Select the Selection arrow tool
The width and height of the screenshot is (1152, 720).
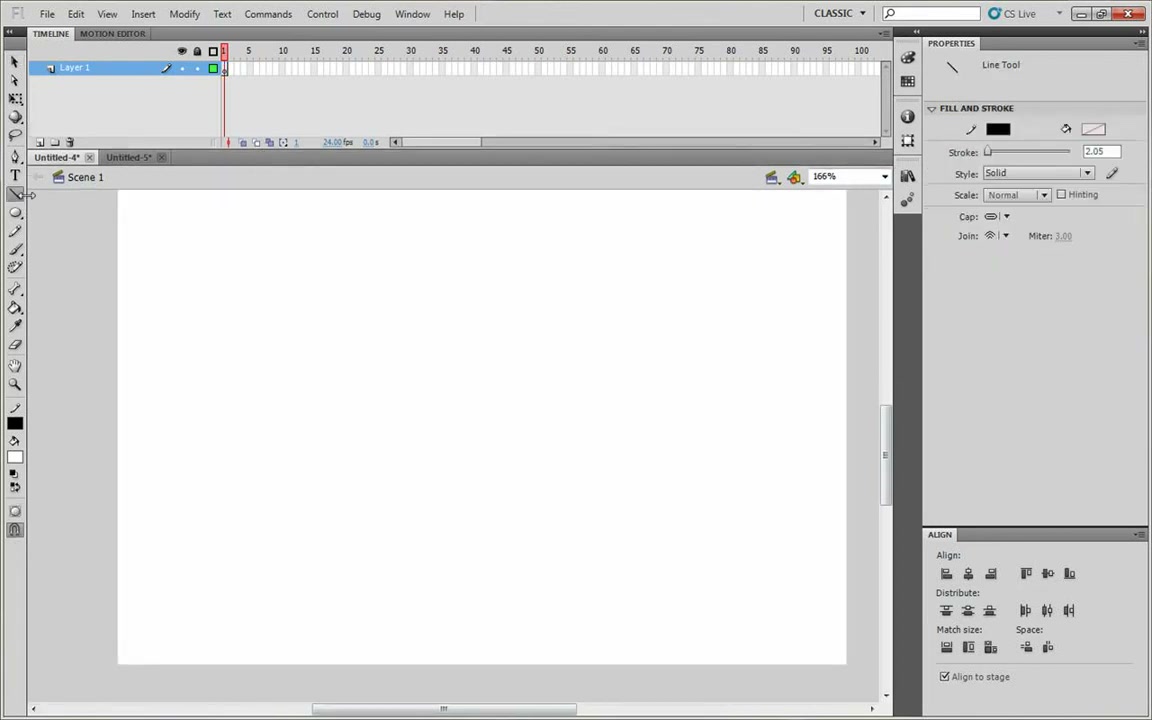pos(15,62)
